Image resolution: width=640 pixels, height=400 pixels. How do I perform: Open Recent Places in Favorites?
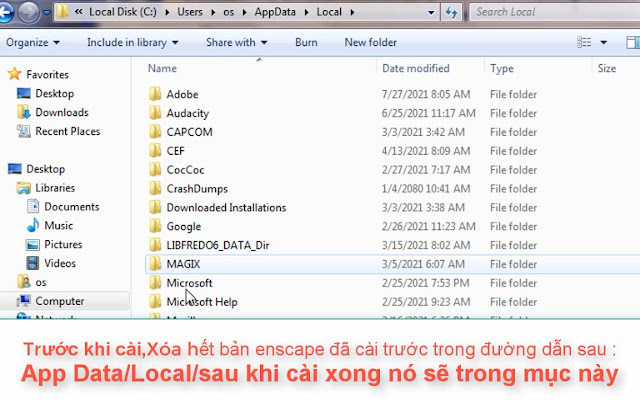pos(58,131)
